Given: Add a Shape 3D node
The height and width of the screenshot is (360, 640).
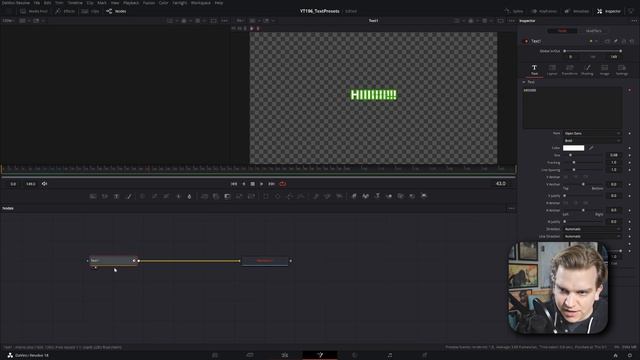Looking at the screenshot, I should [x=365, y=196].
